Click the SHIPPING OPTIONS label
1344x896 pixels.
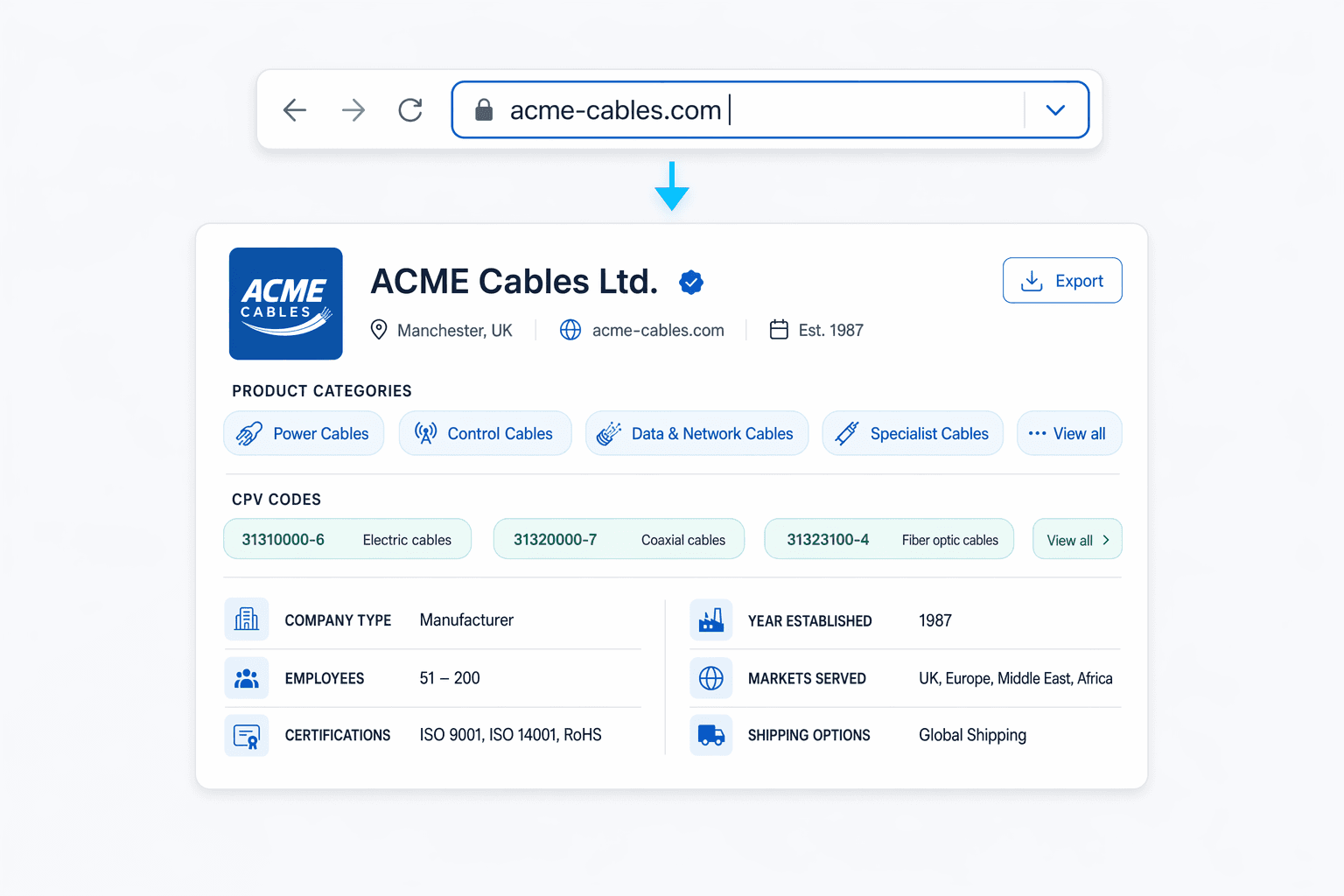pyautogui.click(x=809, y=736)
